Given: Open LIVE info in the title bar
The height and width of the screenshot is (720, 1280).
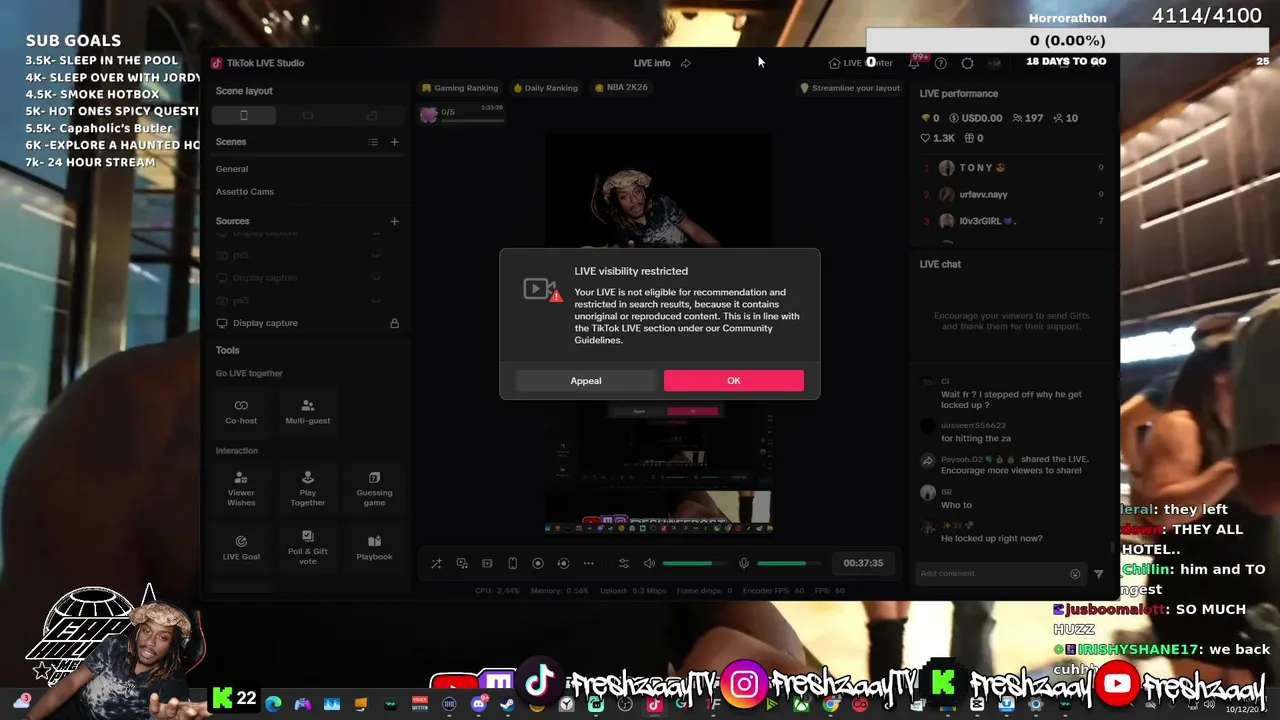Looking at the screenshot, I should [652, 63].
